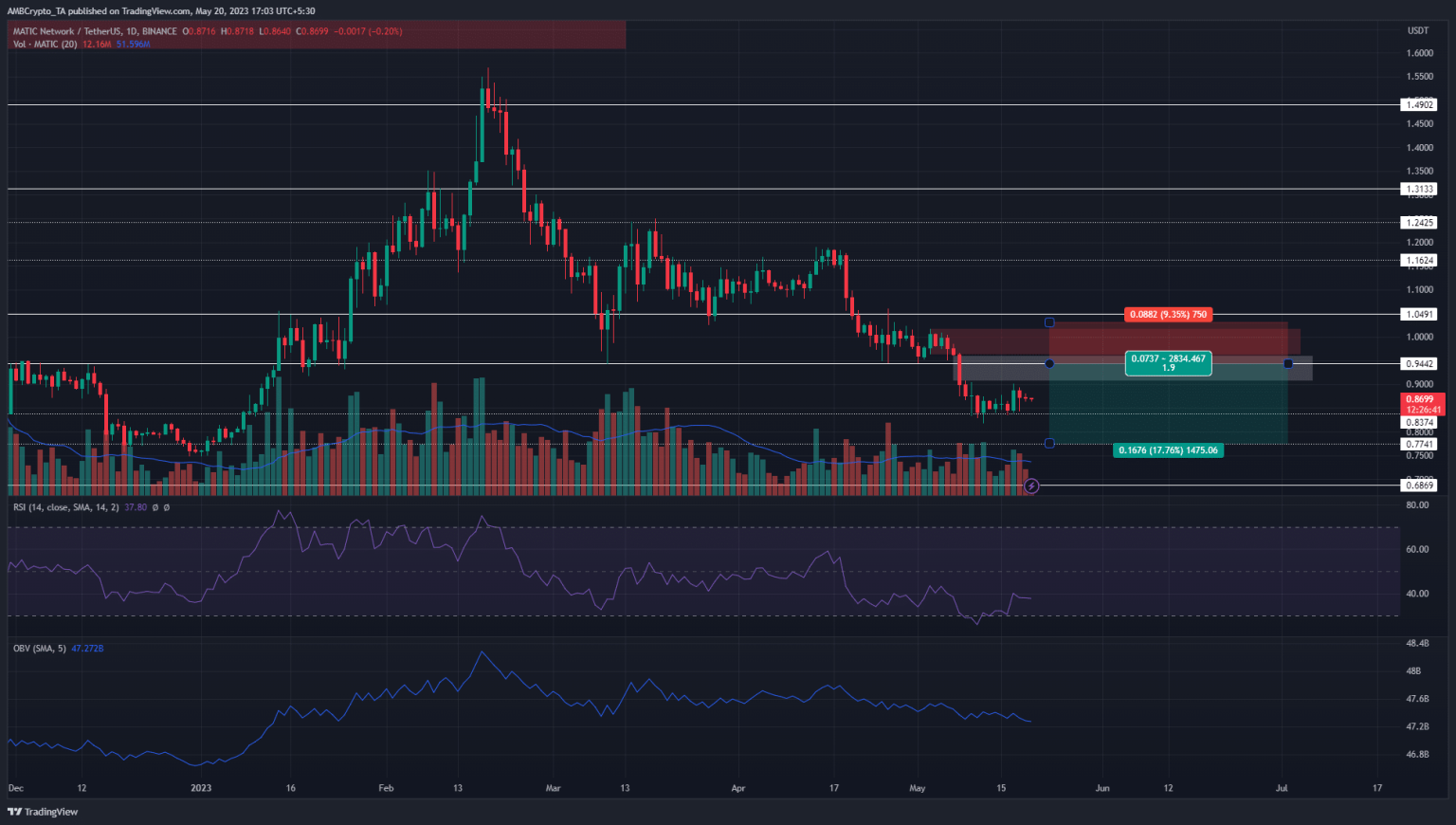The image size is (1456, 825).
Task: Select the position's right-edge square handle
Action: (x=1287, y=363)
